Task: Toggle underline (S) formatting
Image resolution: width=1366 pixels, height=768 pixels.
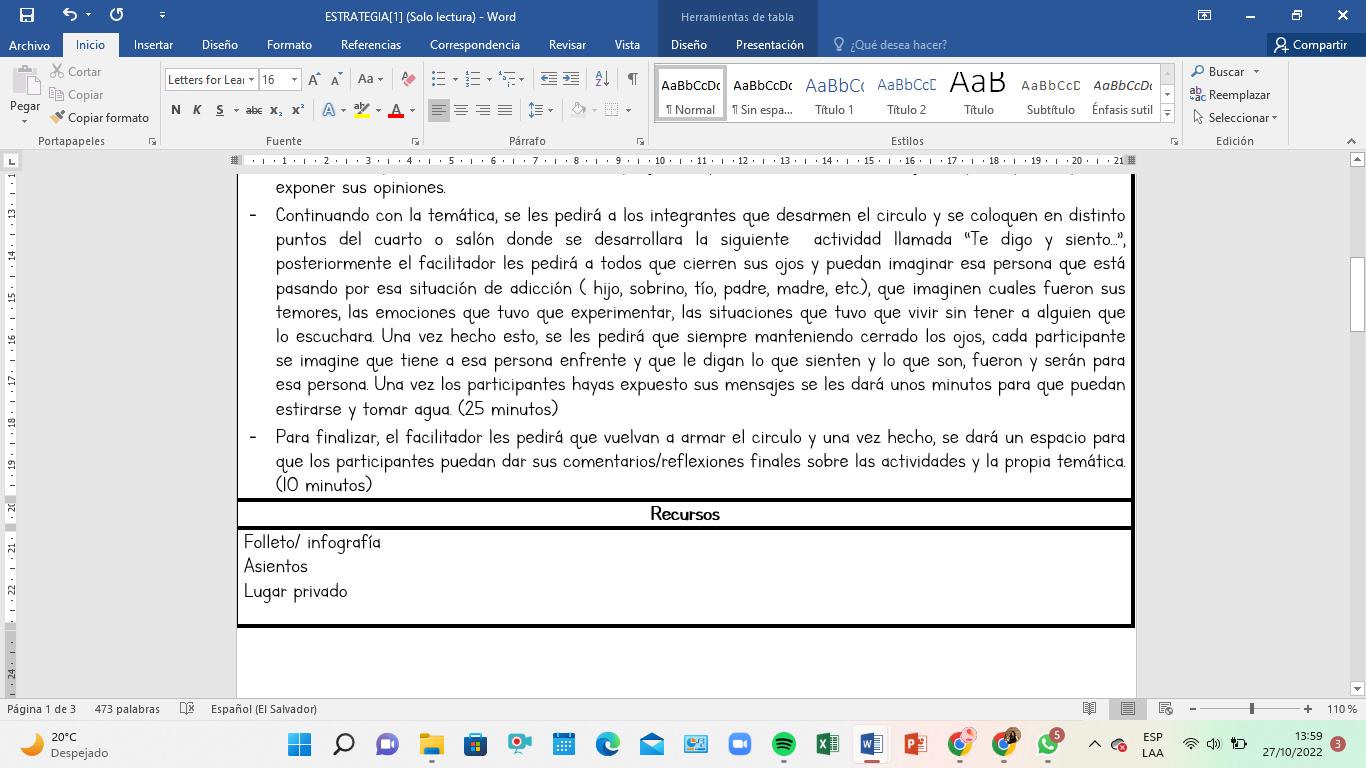Action: pyautogui.click(x=219, y=110)
